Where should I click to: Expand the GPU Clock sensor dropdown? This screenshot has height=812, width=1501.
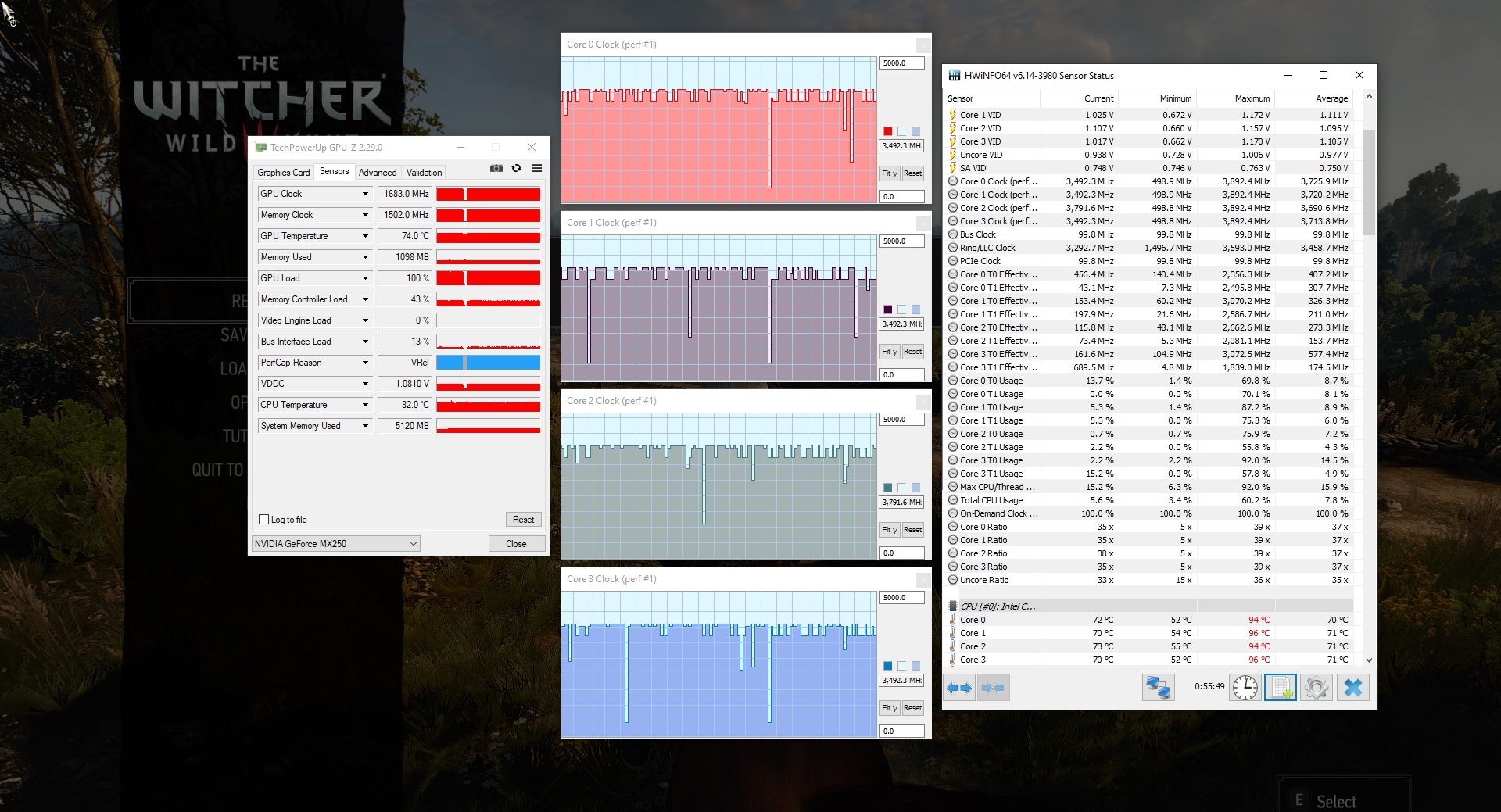click(x=364, y=194)
